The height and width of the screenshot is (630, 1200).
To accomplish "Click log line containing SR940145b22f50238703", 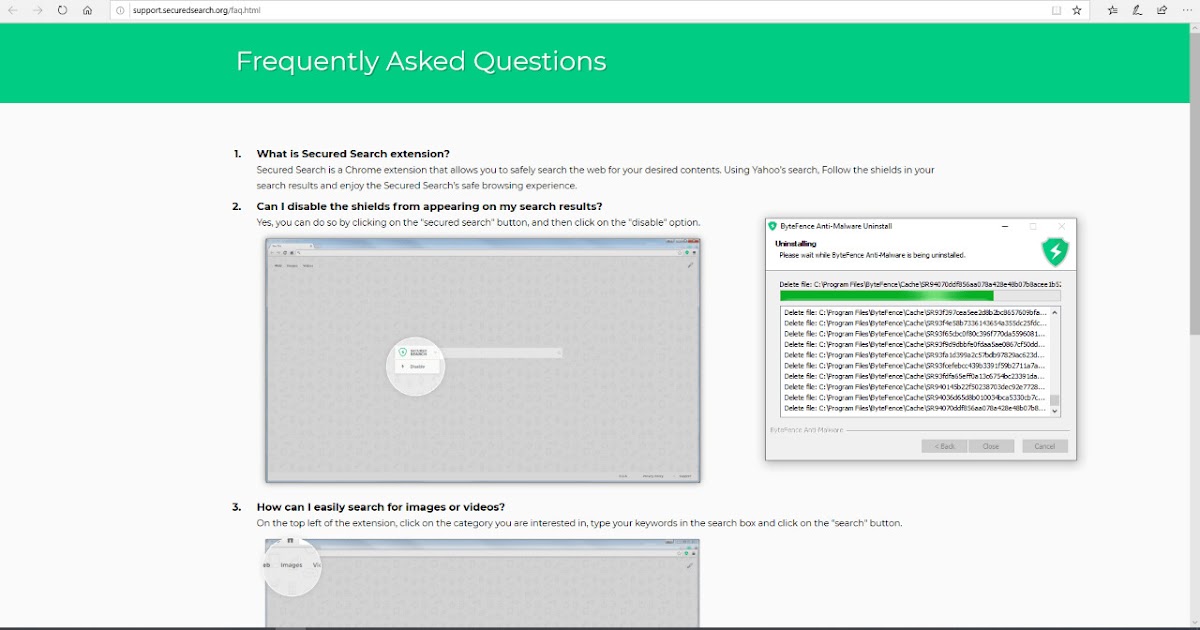I will pos(915,387).
